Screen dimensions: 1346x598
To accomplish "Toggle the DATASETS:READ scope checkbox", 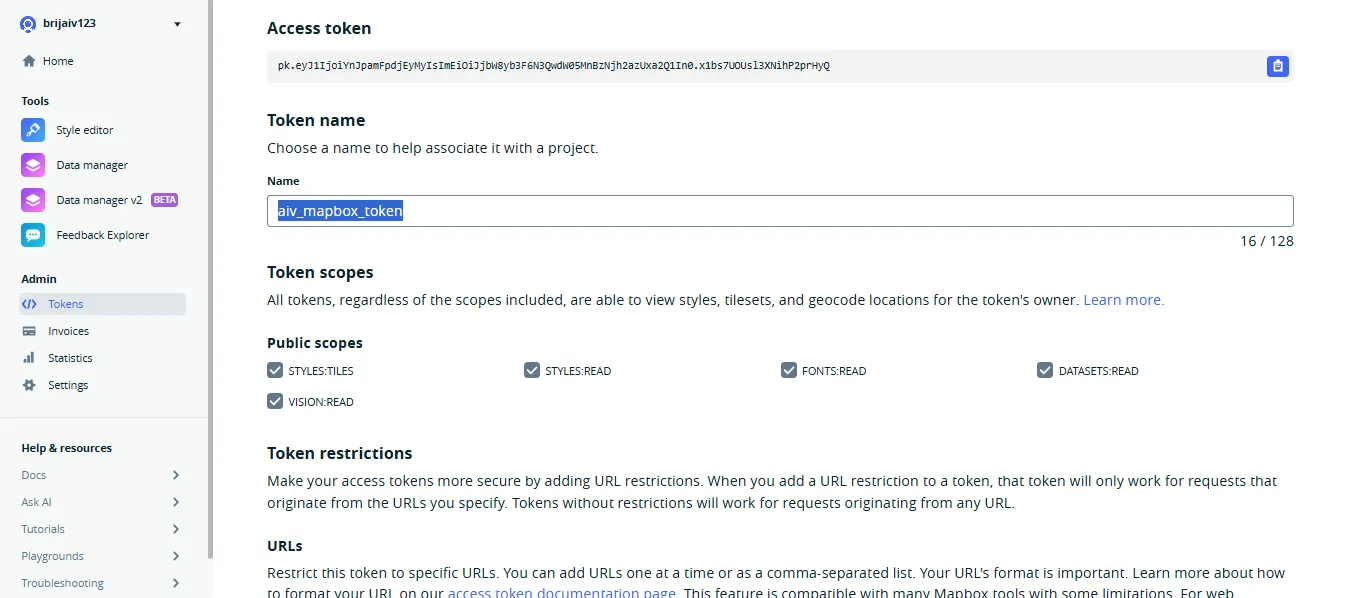I will (x=1045, y=371).
